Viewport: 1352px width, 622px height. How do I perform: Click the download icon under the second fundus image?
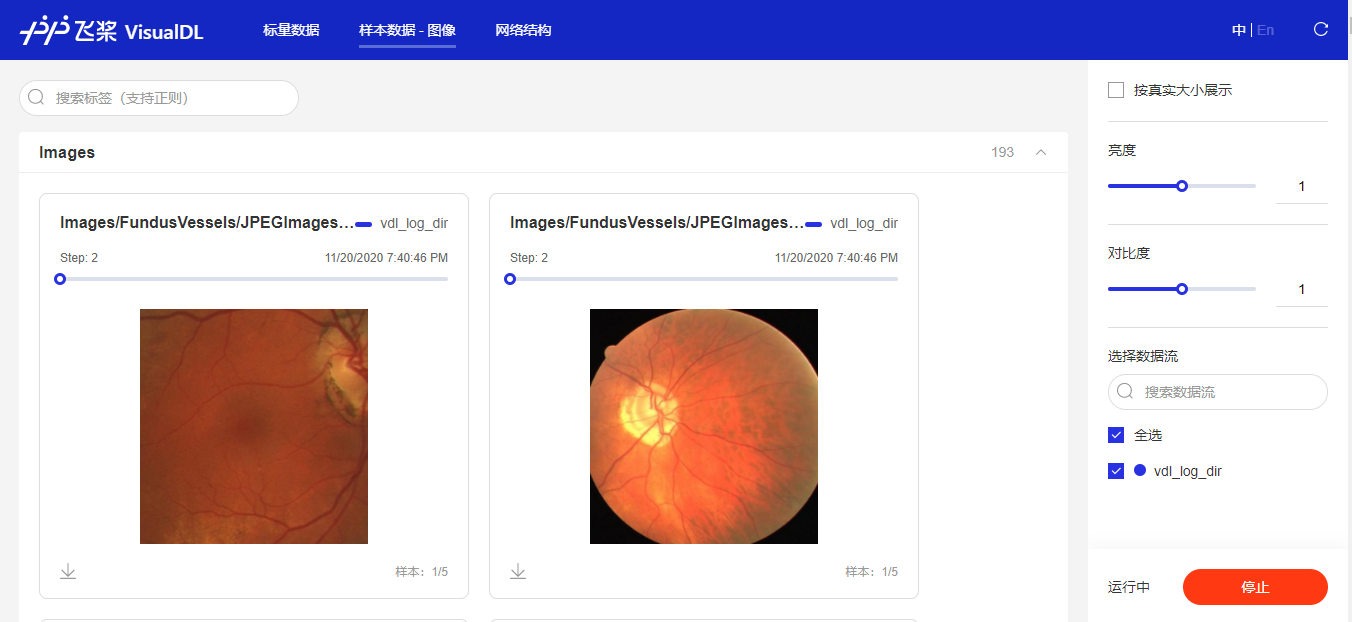point(518,571)
